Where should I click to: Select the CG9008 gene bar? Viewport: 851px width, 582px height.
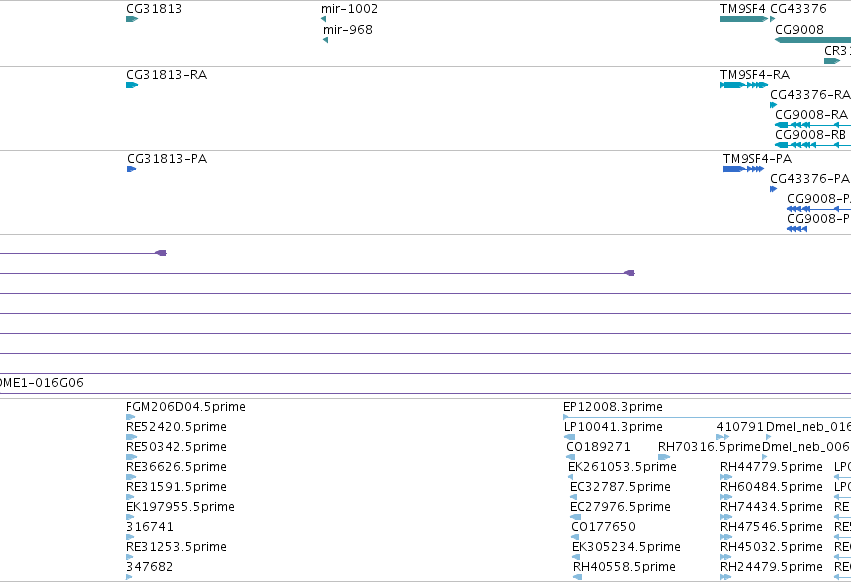click(x=812, y=40)
